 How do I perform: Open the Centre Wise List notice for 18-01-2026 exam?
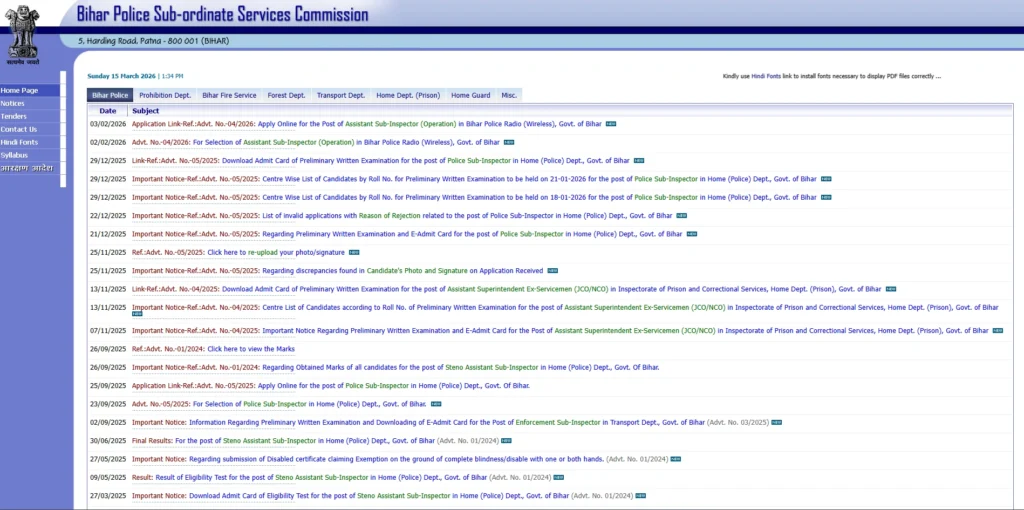(474, 197)
